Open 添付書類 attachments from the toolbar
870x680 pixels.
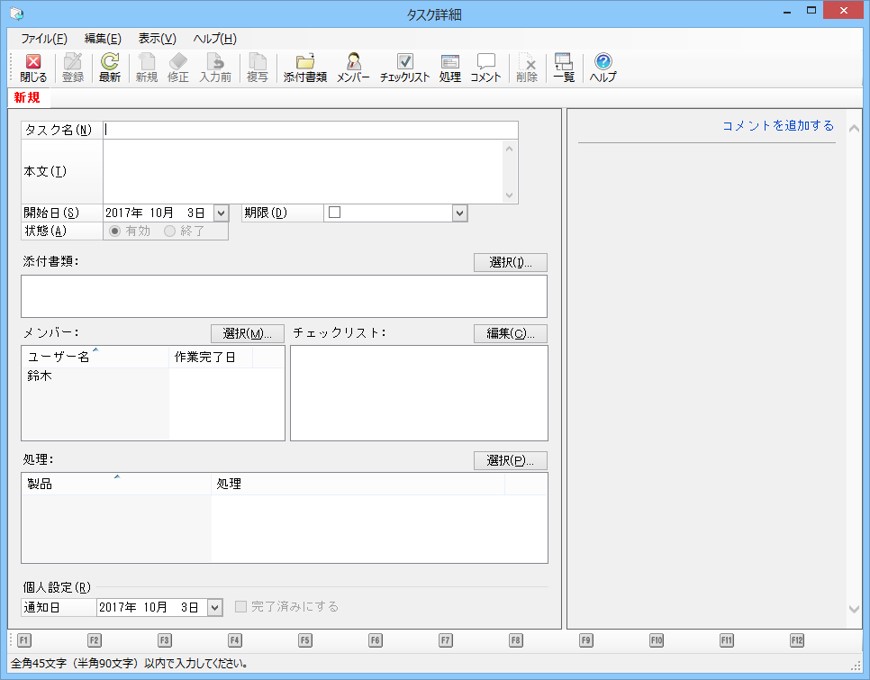pyautogui.click(x=305, y=68)
